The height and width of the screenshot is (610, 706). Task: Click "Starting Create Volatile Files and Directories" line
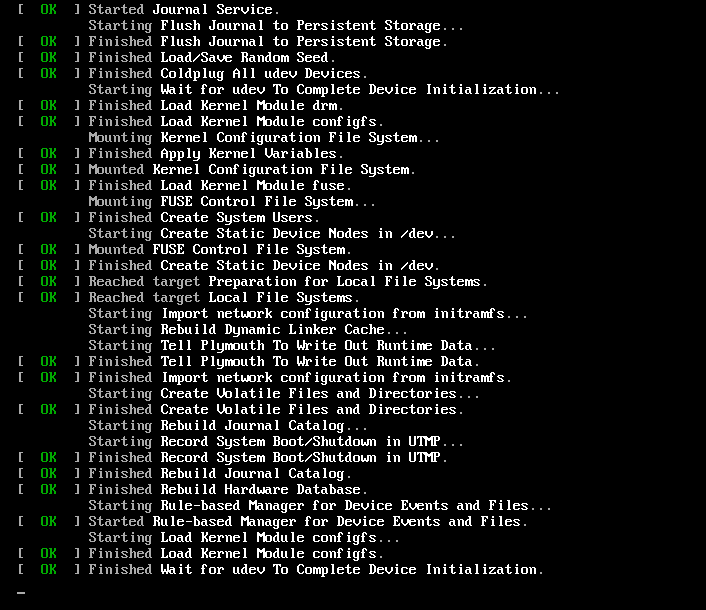coord(284,393)
